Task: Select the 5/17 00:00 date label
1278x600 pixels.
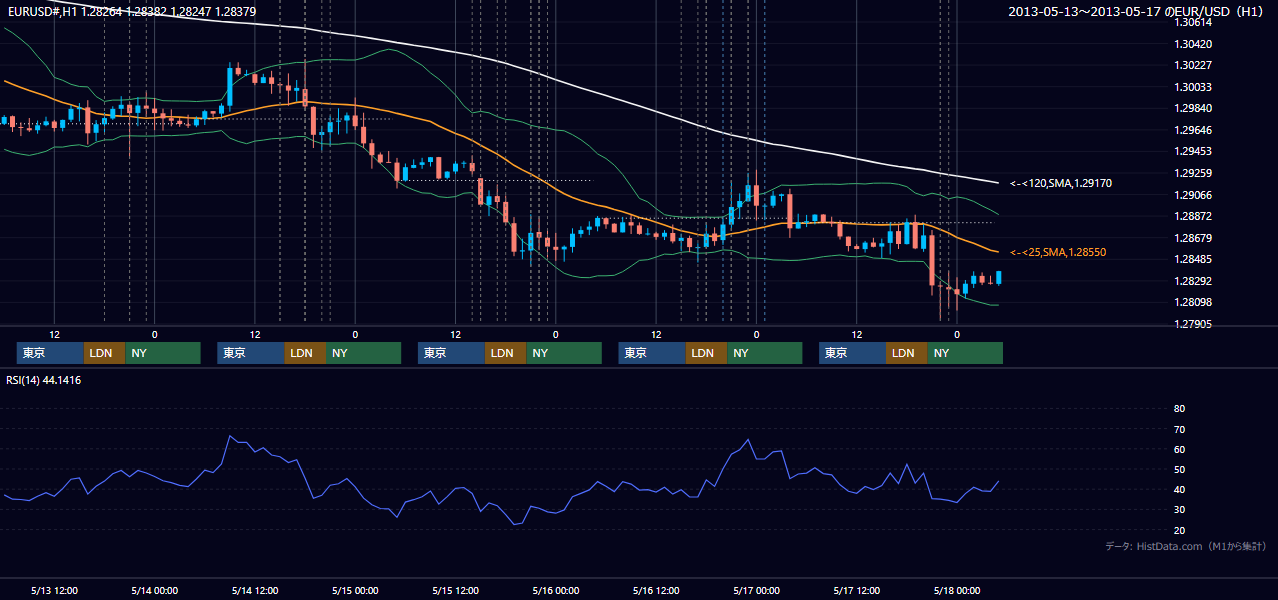Action: [756, 590]
